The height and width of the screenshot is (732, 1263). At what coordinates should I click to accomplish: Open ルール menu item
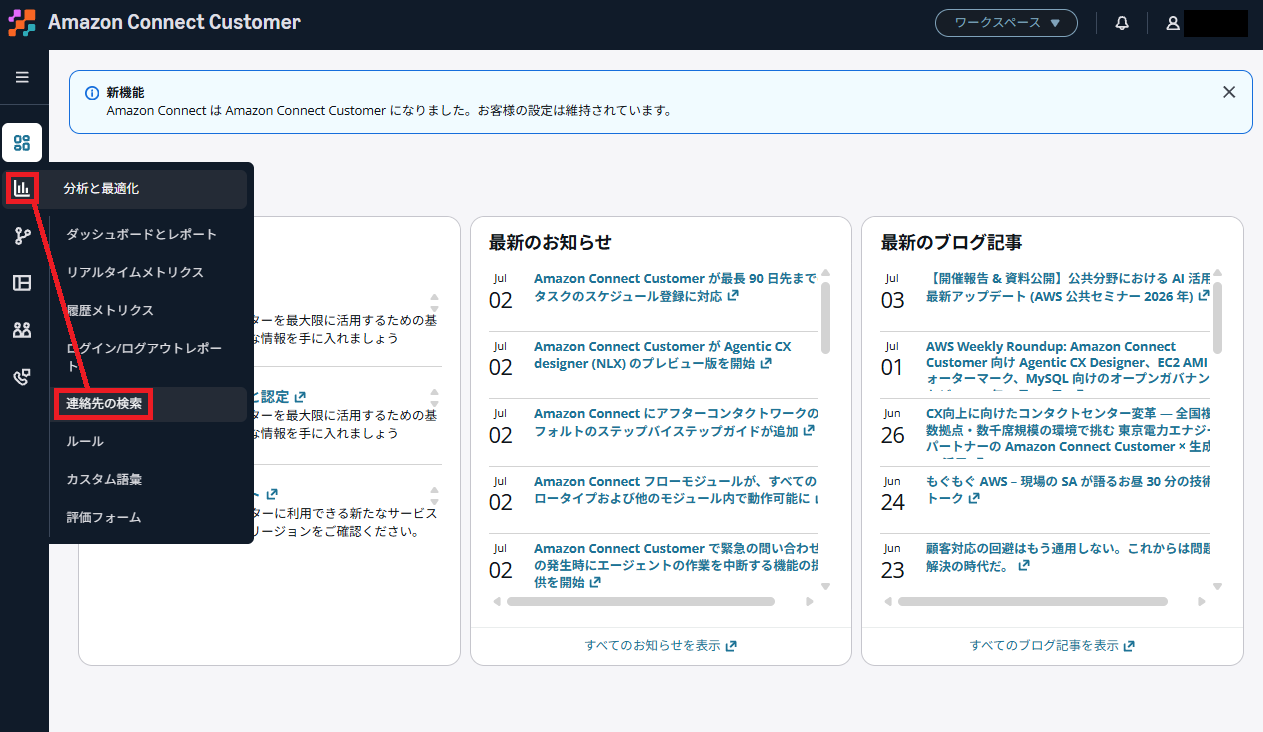[85, 441]
